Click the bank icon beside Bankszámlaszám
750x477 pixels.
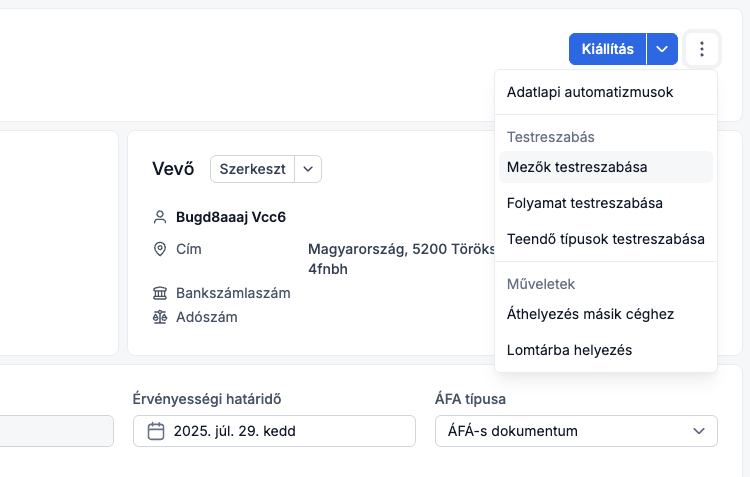pos(159,293)
